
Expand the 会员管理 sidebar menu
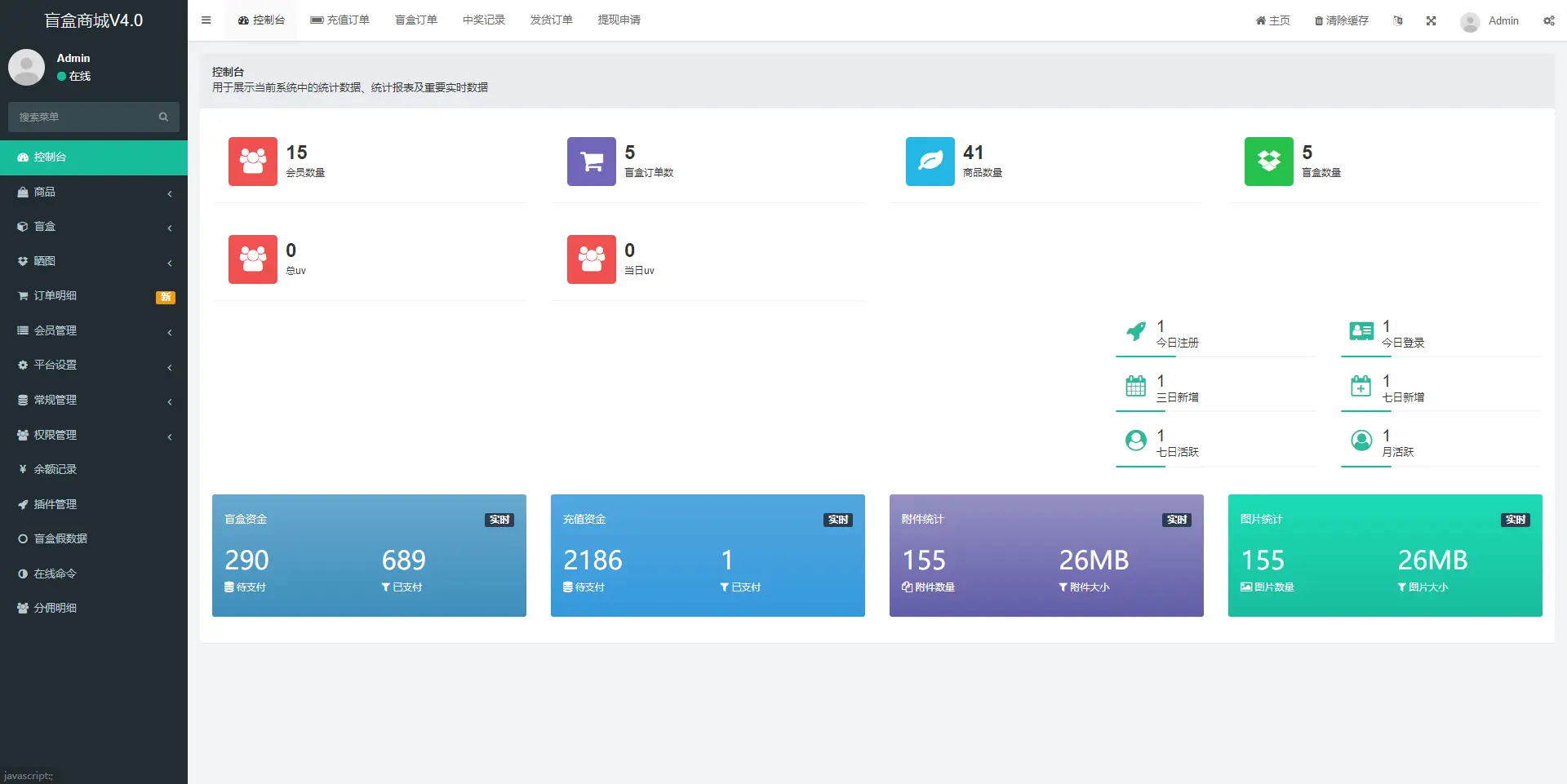click(x=94, y=331)
